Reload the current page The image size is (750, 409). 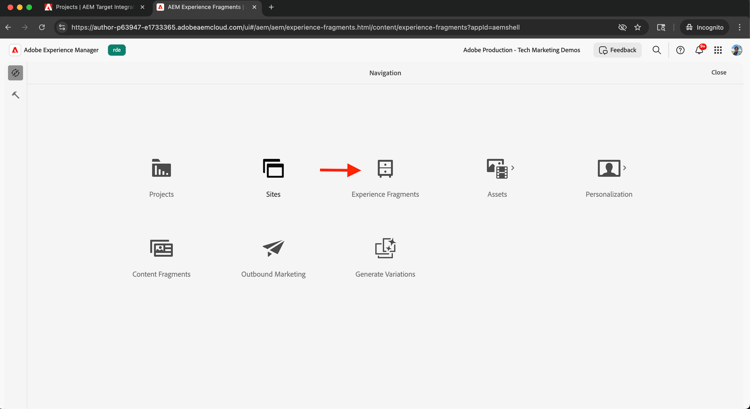pos(42,27)
